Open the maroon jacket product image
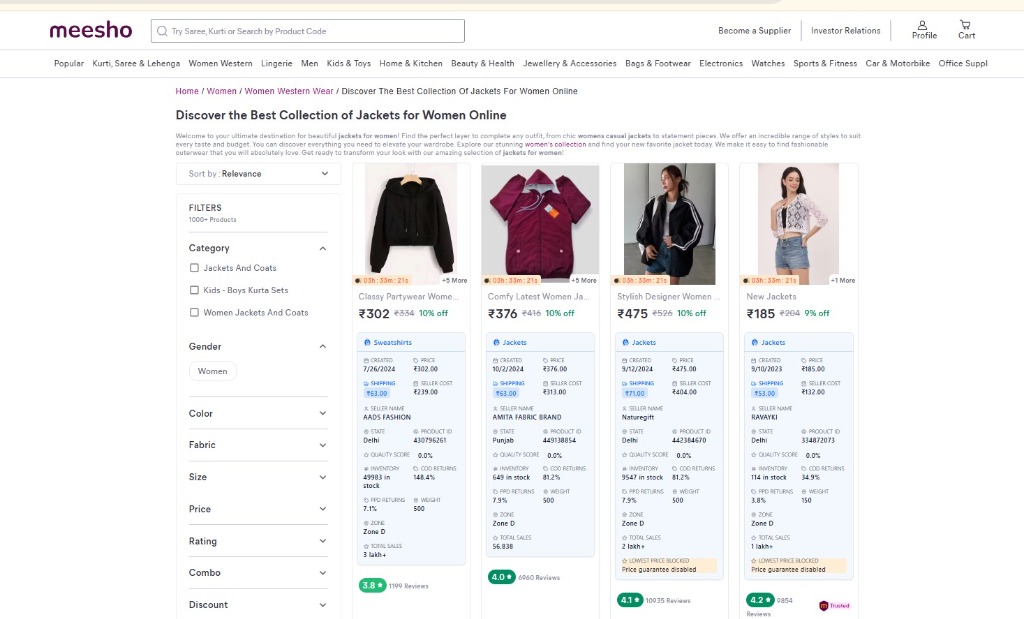 (x=540, y=224)
